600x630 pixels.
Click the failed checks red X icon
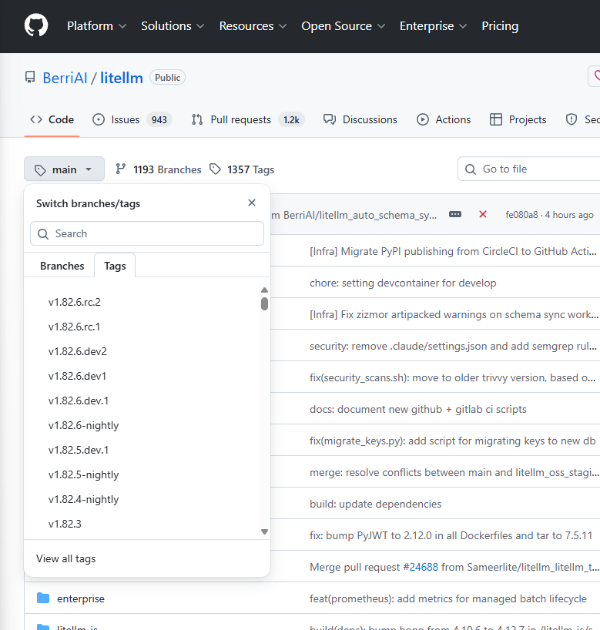[483, 215]
